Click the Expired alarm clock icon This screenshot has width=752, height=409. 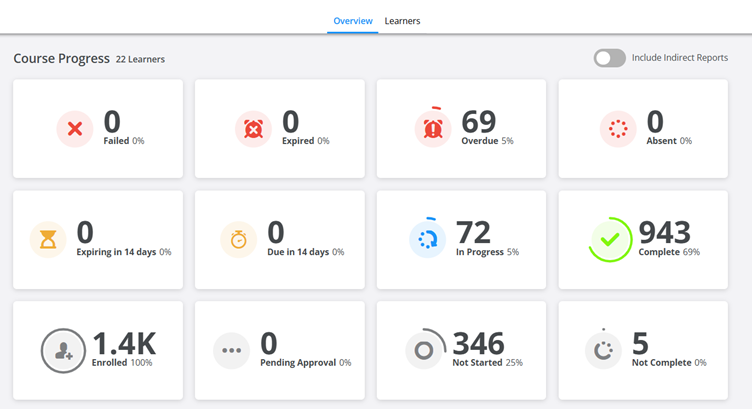(253, 129)
